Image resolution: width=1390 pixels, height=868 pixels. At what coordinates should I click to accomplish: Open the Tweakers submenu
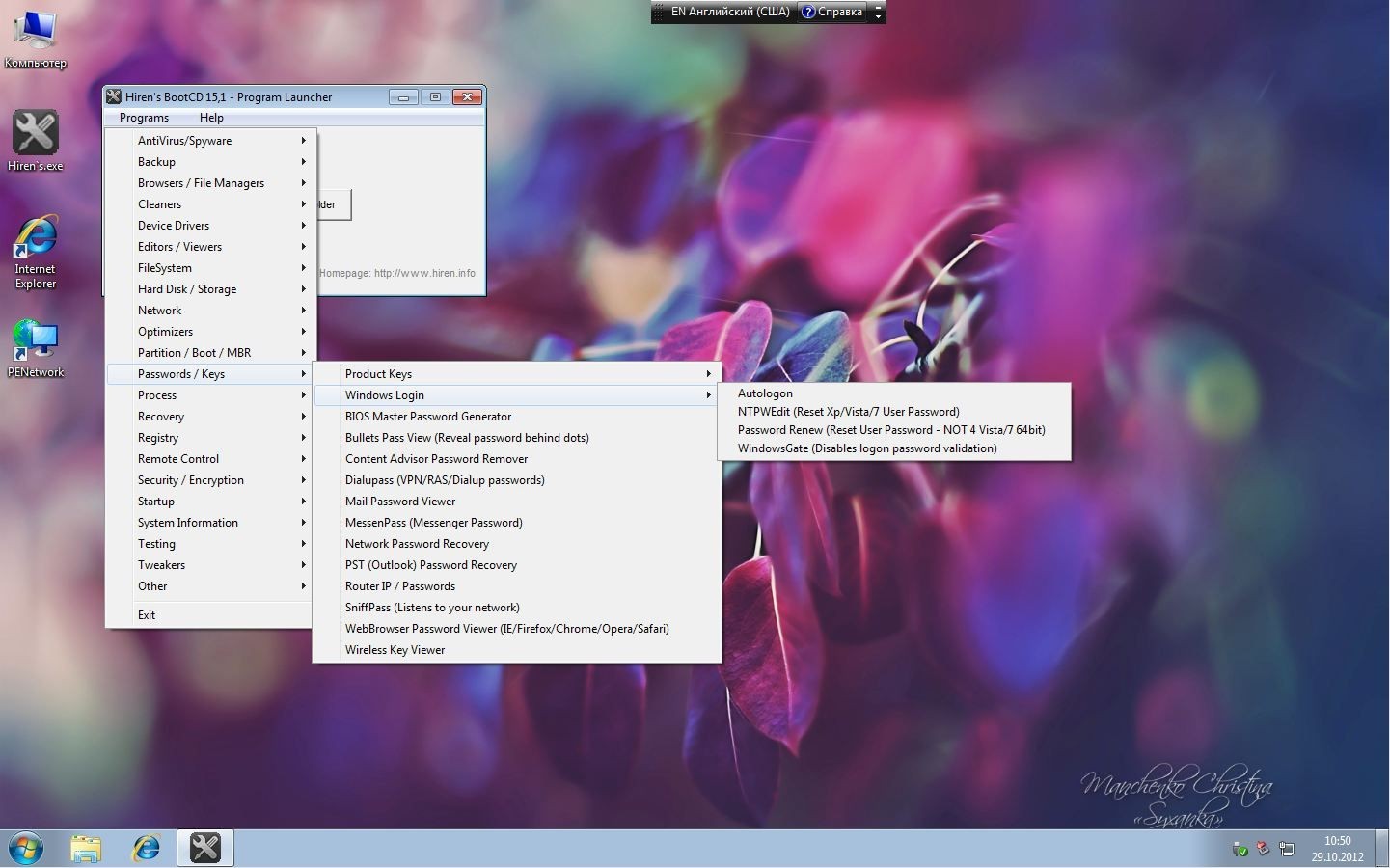coord(209,565)
